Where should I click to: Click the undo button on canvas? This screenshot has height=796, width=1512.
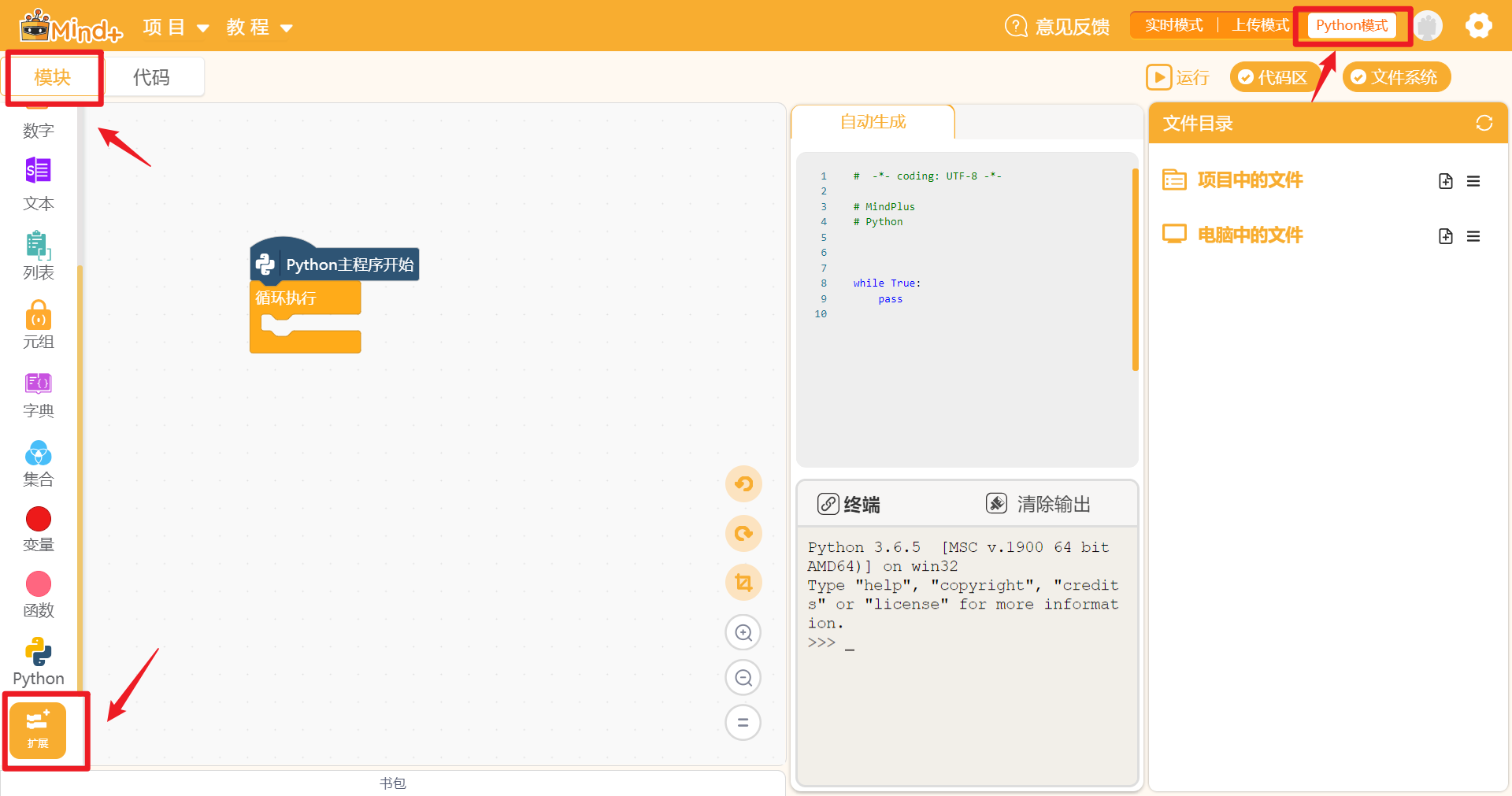click(x=743, y=483)
